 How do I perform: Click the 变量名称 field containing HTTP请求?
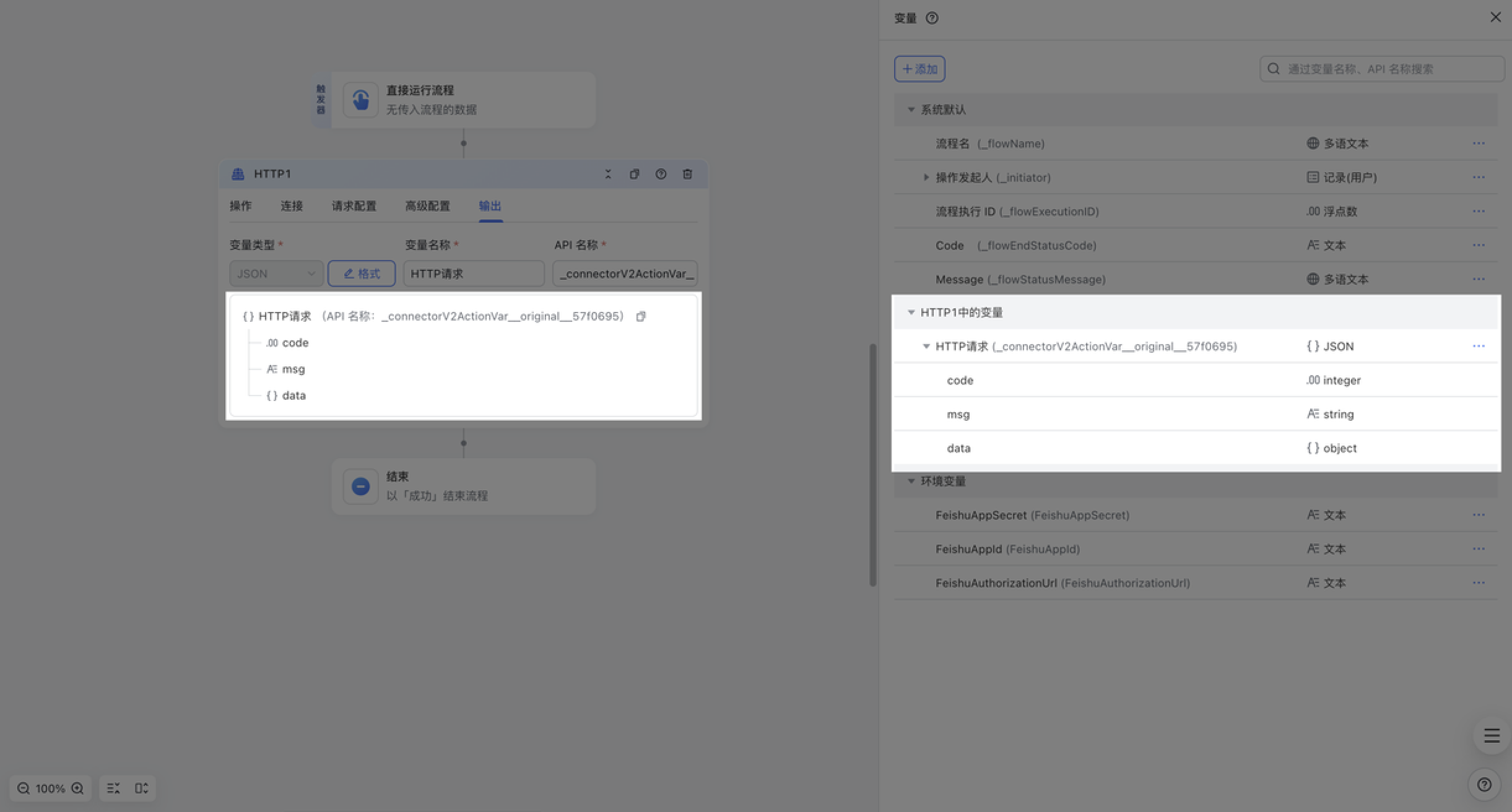474,274
